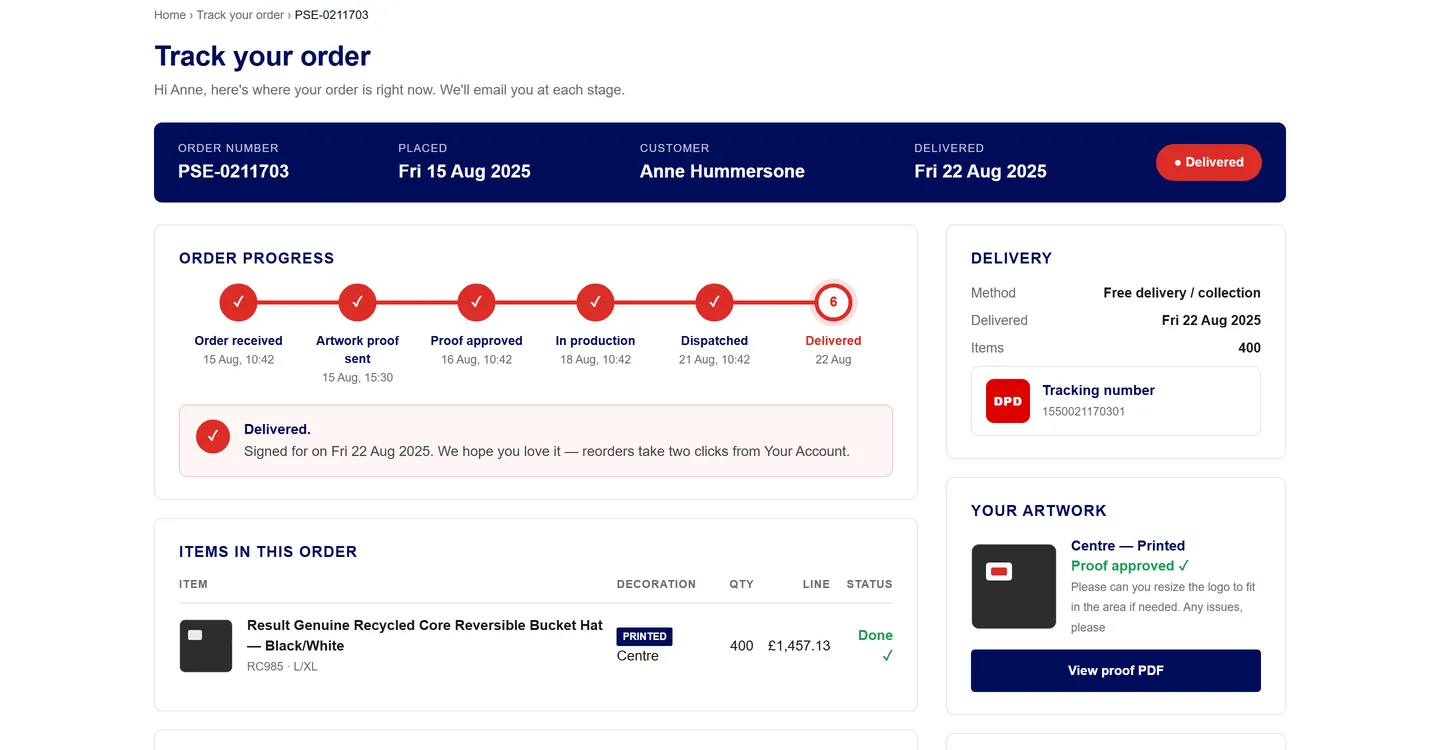Open the artwork proof thumbnail

pos(1013,586)
